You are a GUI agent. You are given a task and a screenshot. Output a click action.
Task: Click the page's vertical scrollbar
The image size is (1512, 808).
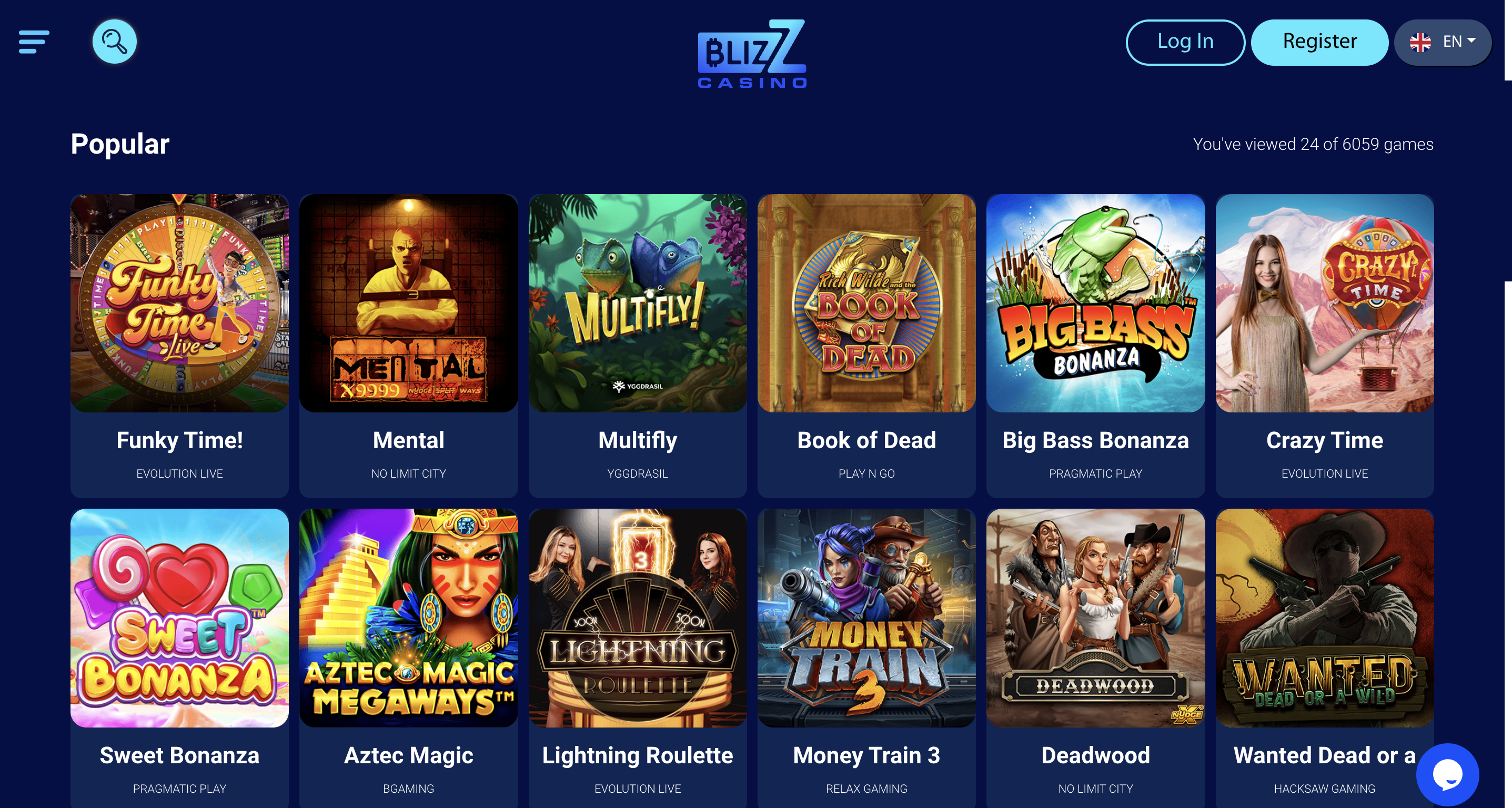1508,403
